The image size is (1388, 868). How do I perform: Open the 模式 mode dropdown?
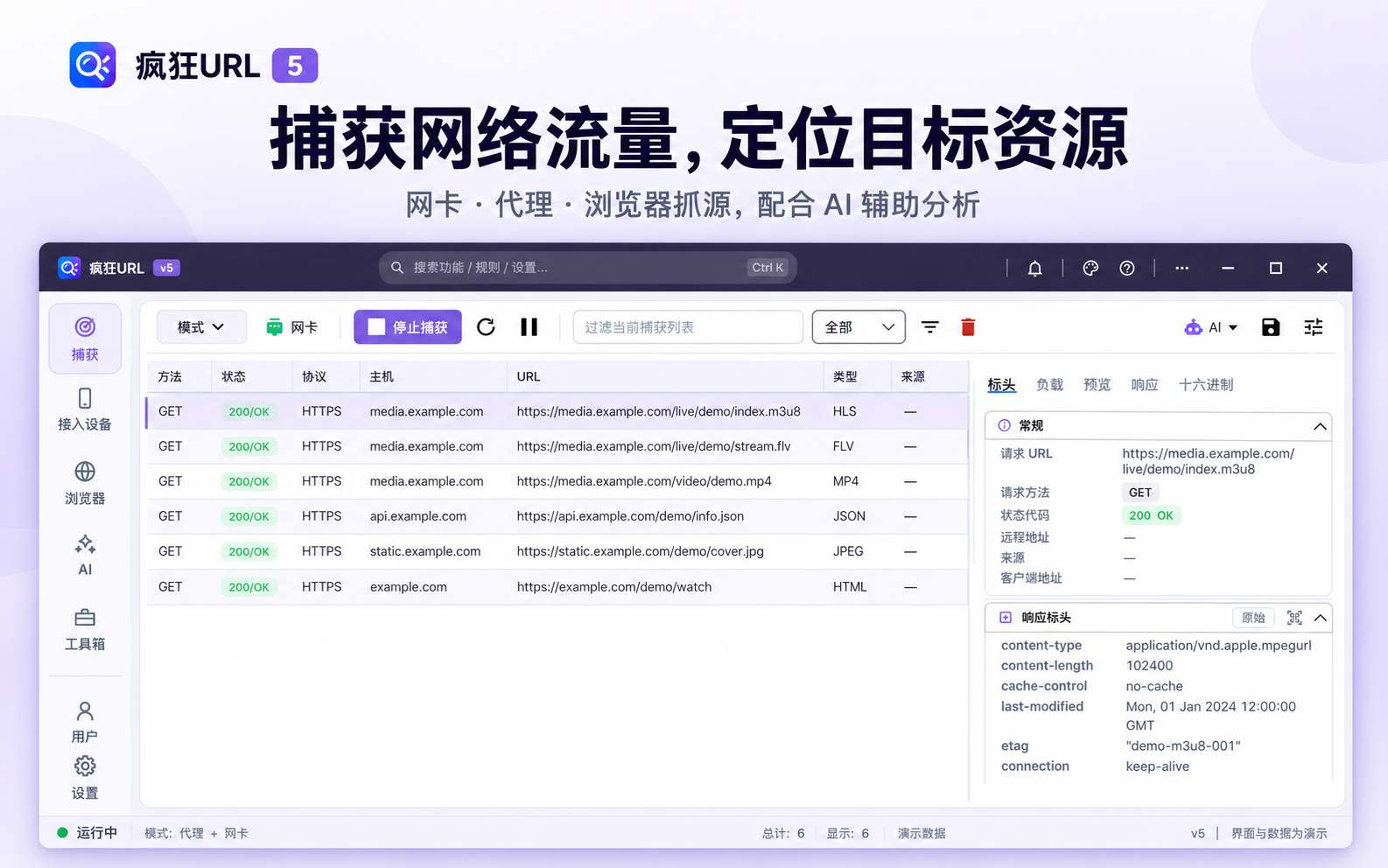(200, 327)
